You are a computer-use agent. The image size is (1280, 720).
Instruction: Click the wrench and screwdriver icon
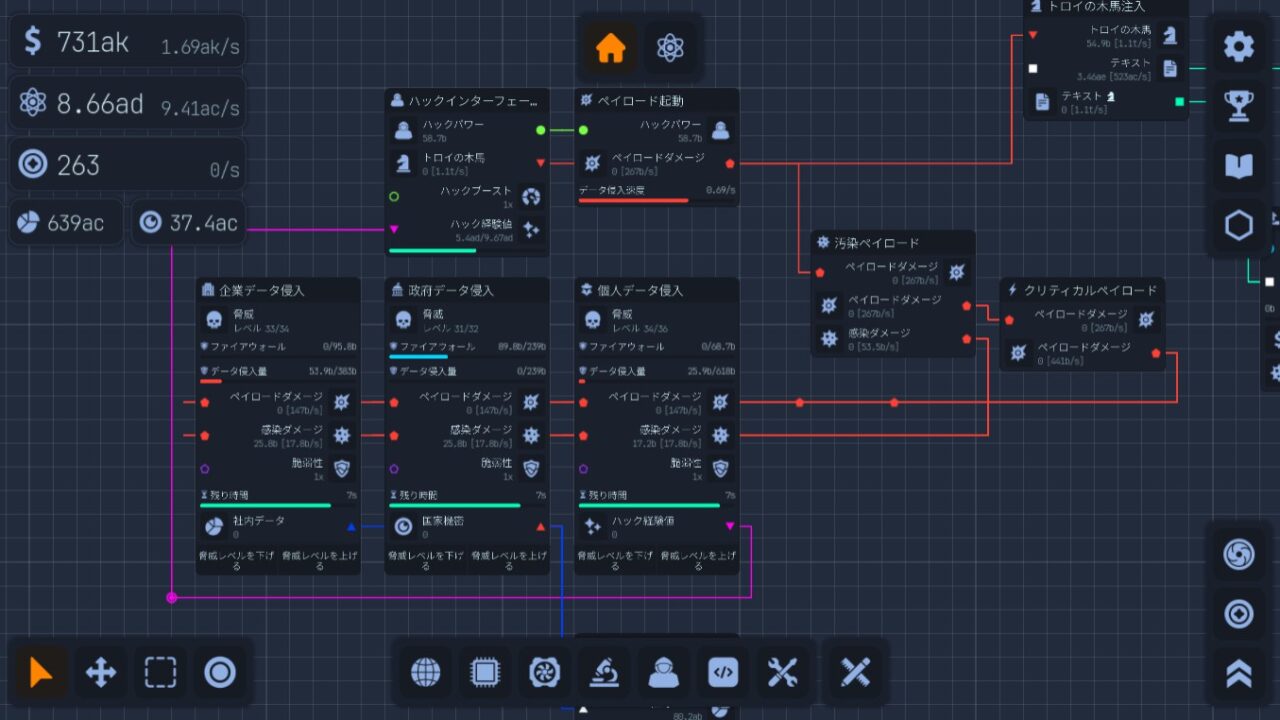[x=782, y=673]
